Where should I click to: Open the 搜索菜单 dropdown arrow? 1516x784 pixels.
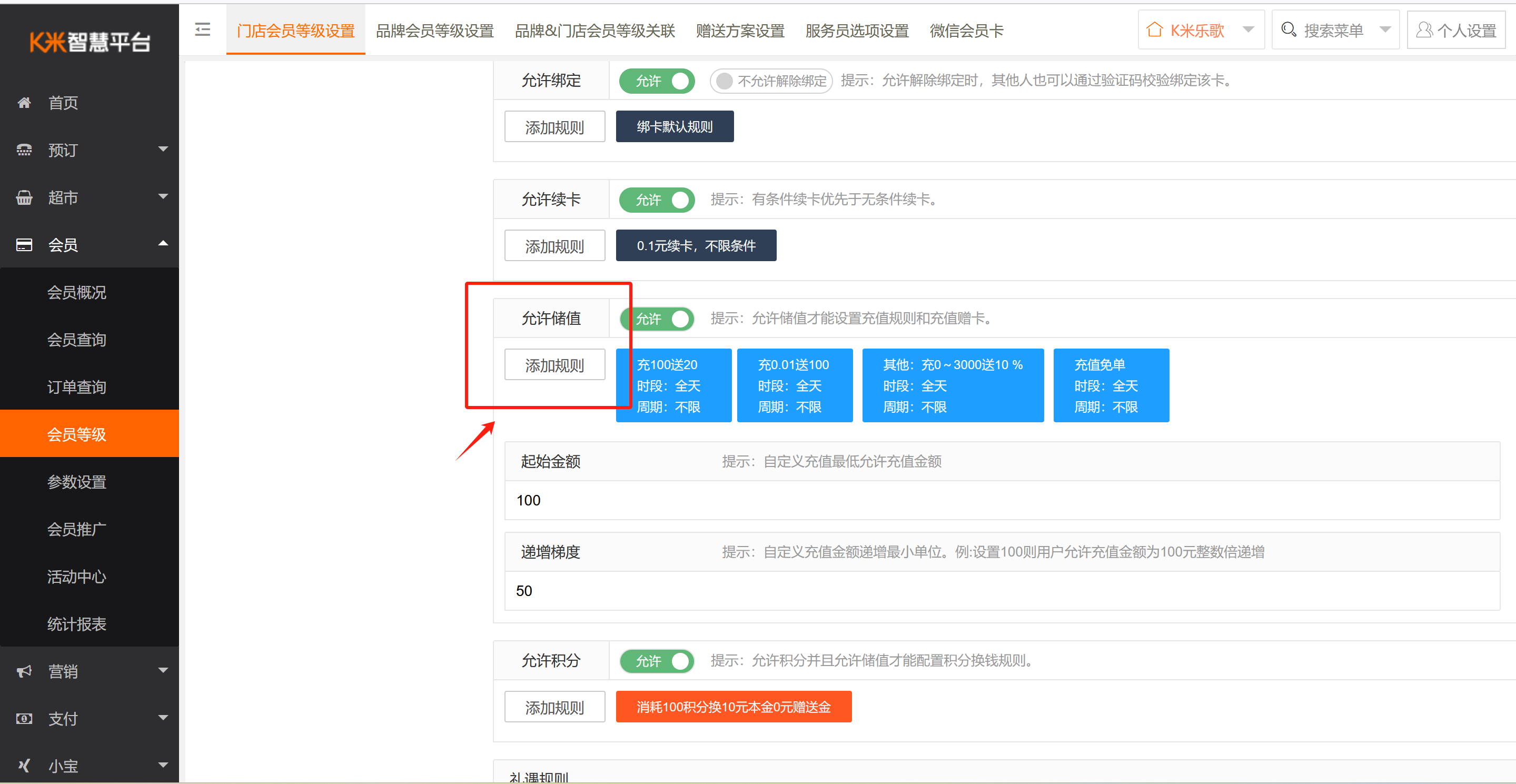pyautogui.click(x=1385, y=29)
